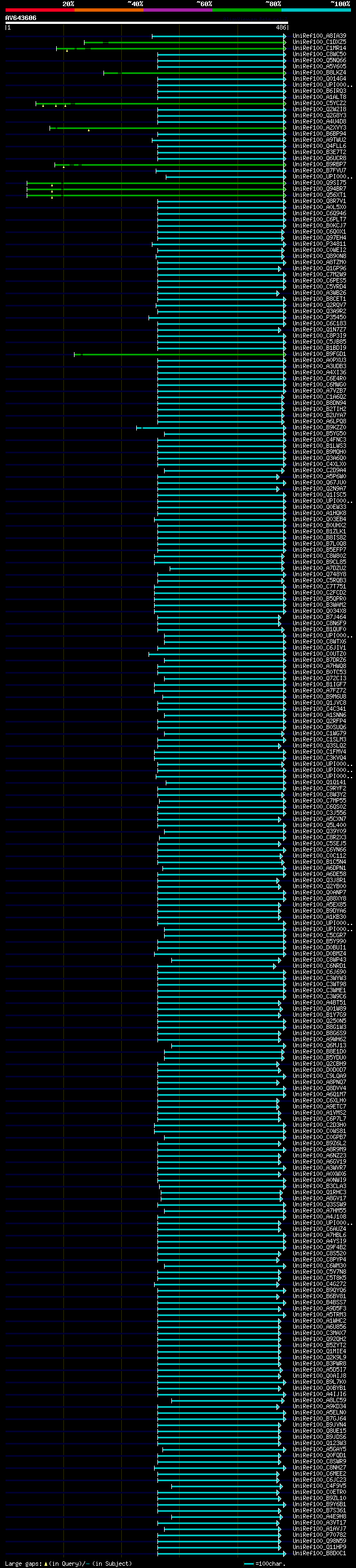This screenshot has width=356, height=1568.
Task: Click the green alignment bar for UniRef100_Q9SI75
Action: pyautogui.click(x=156, y=182)
